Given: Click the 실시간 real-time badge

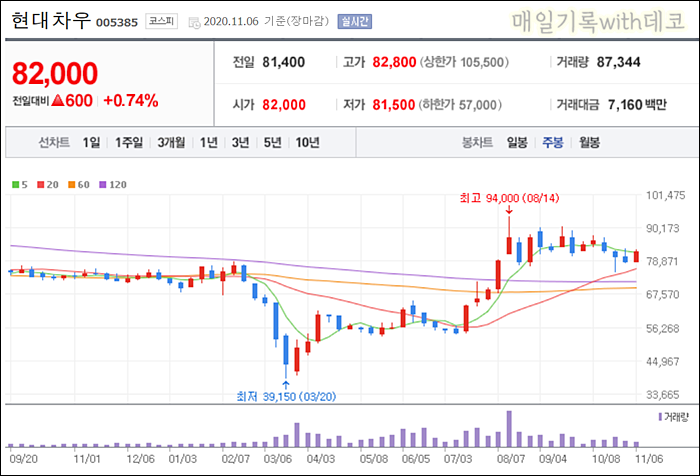Looking at the screenshot, I should [354, 21].
